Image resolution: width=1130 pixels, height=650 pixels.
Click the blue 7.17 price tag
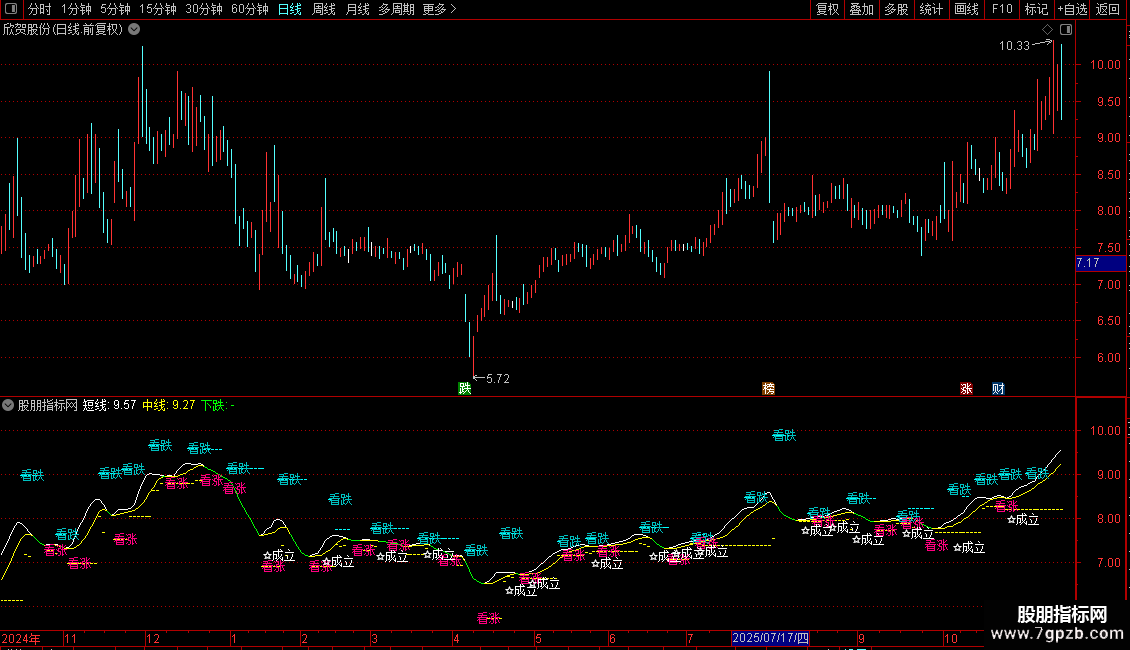(1100, 263)
